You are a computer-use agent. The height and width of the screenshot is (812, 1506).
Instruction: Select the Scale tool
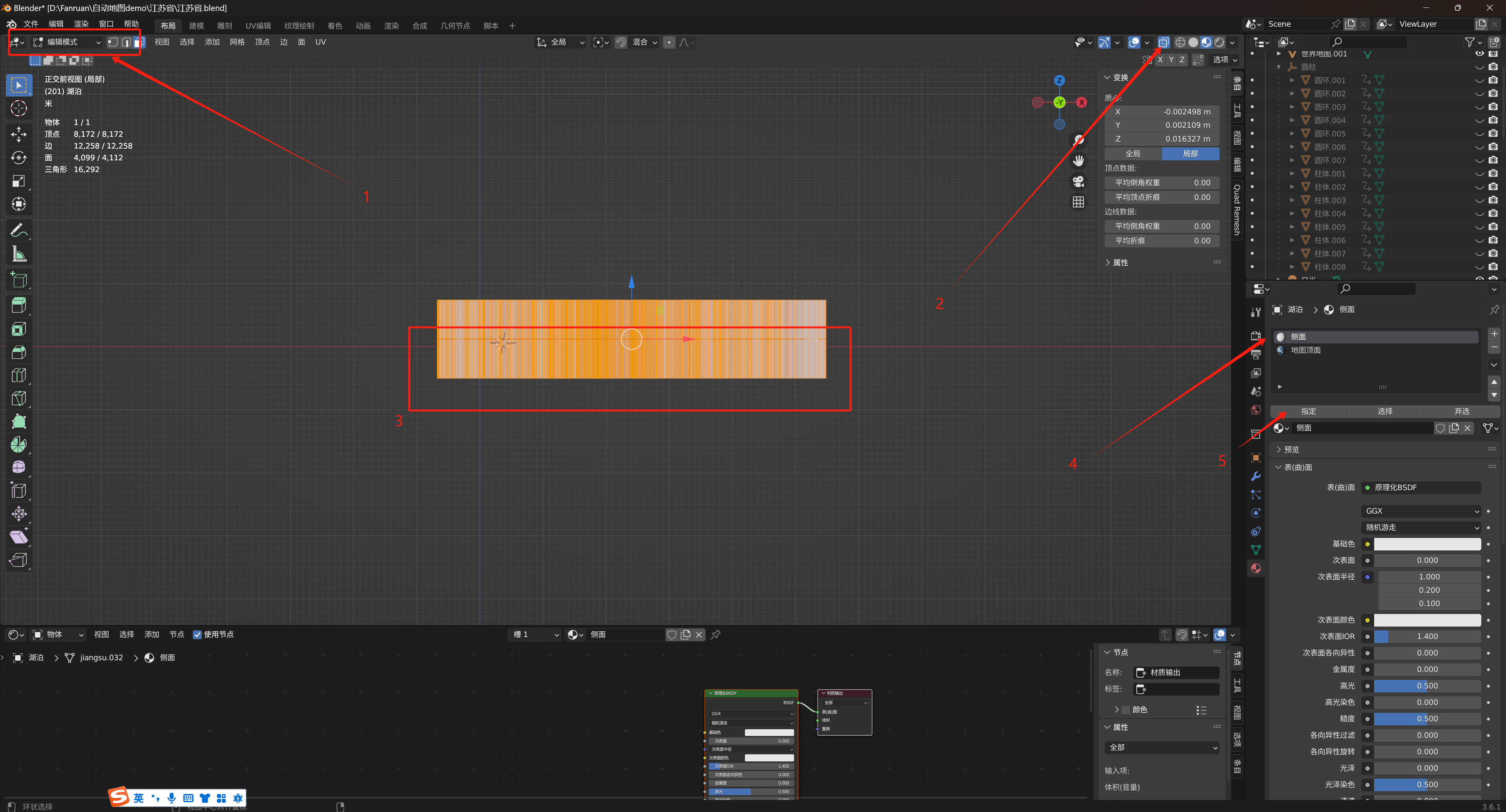(x=19, y=181)
